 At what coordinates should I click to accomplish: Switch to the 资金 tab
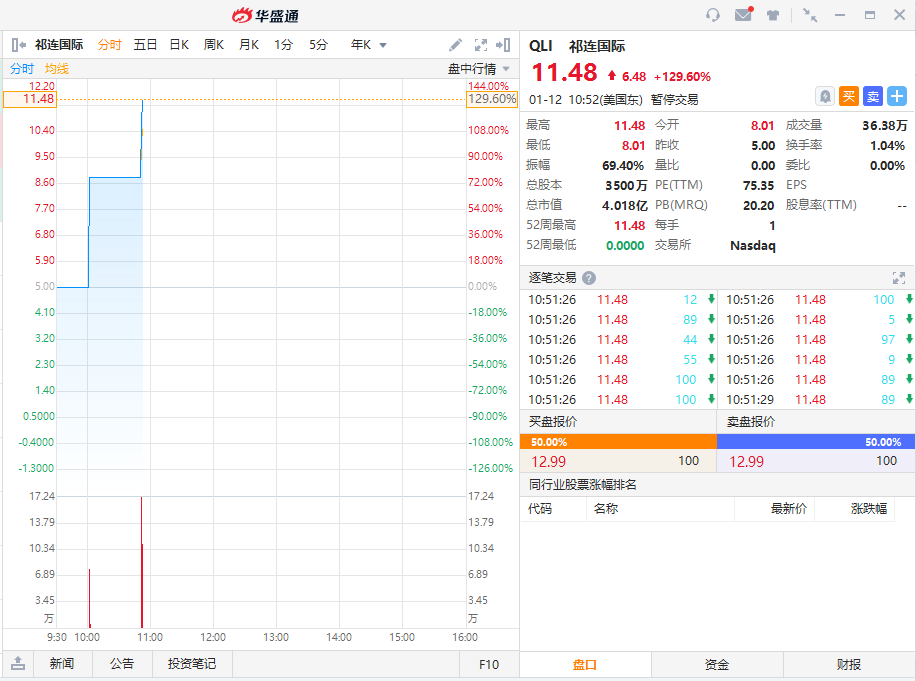tap(717, 665)
